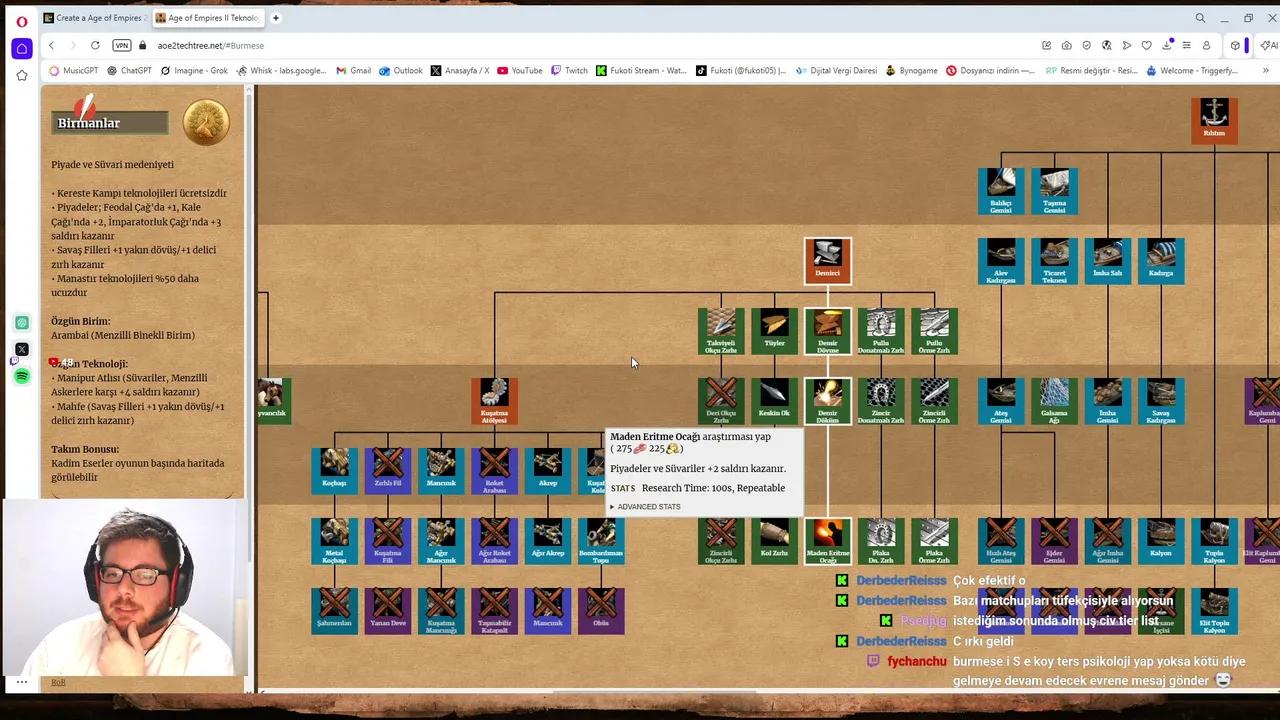The height and width of the screenshot is (720, 1280).
Task: Click the browser search tabs magnifier
Action: click(x=1200, y=18)
